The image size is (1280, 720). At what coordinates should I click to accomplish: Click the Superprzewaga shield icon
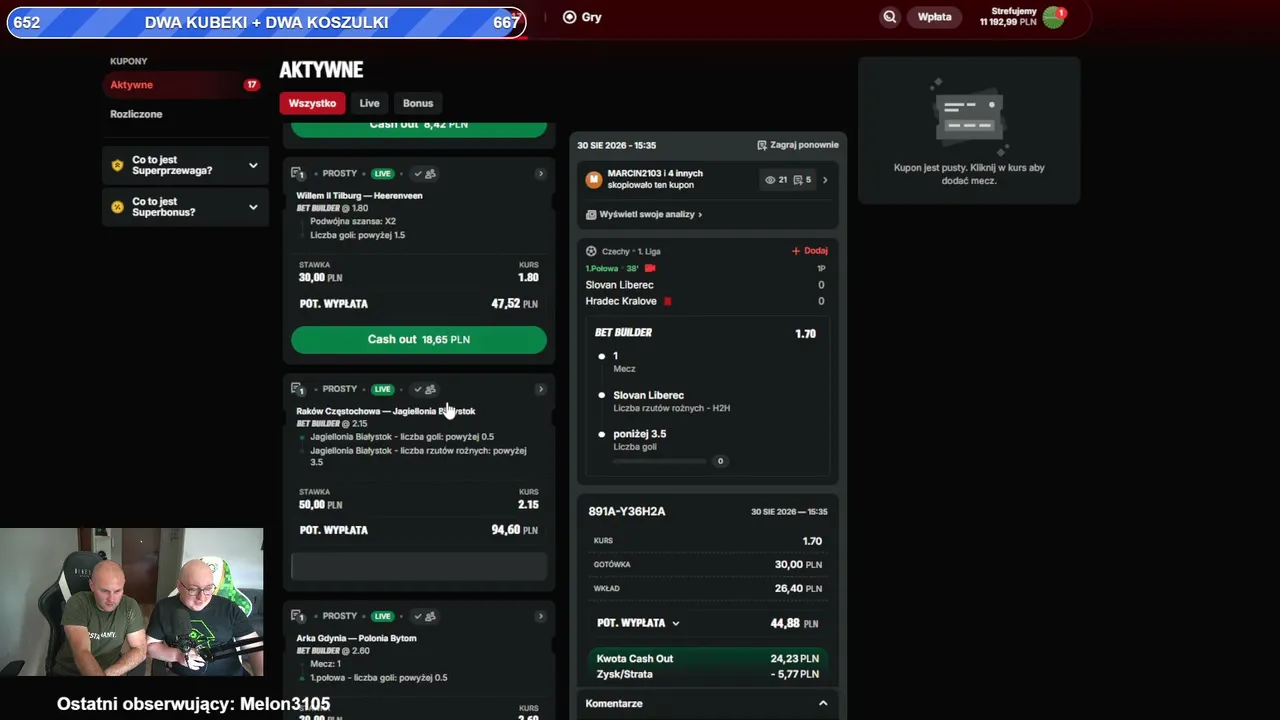pos(117,165)
